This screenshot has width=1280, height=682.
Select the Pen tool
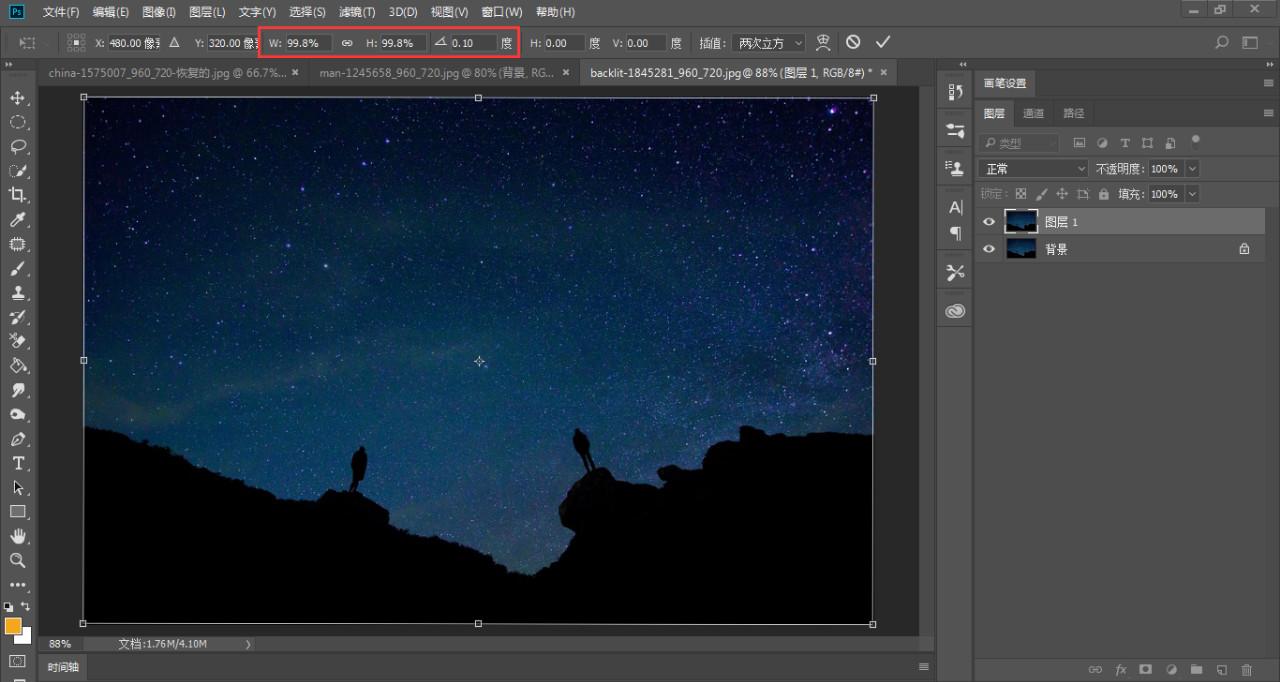tap(17, 439)
